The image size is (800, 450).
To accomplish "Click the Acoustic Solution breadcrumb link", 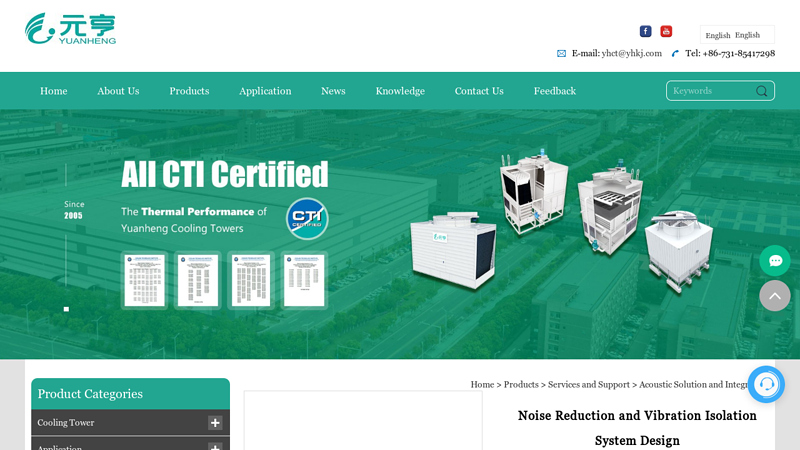I will point(693,385).
